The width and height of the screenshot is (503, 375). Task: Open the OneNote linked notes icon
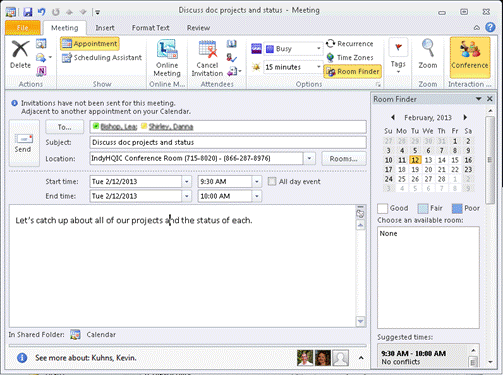click(41, 71)
